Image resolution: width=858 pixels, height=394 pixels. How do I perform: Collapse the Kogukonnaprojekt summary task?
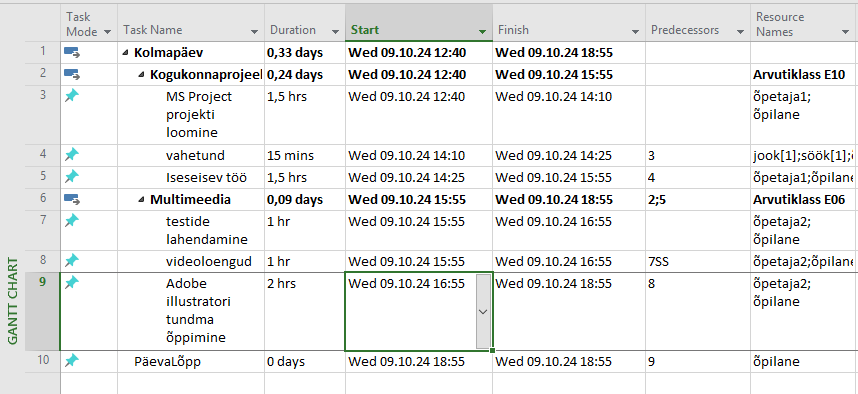[142, 74]
